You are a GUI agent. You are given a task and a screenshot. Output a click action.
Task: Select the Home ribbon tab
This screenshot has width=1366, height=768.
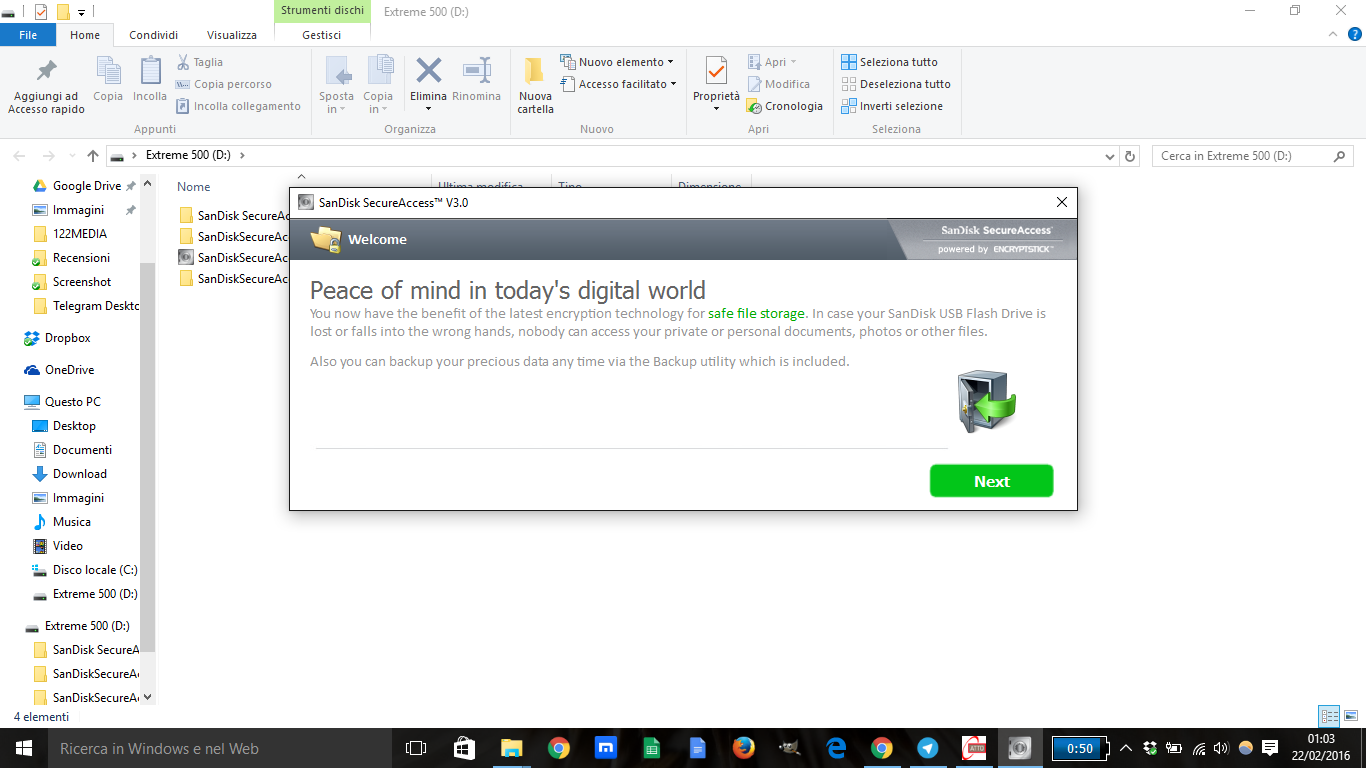coord(85,35)
